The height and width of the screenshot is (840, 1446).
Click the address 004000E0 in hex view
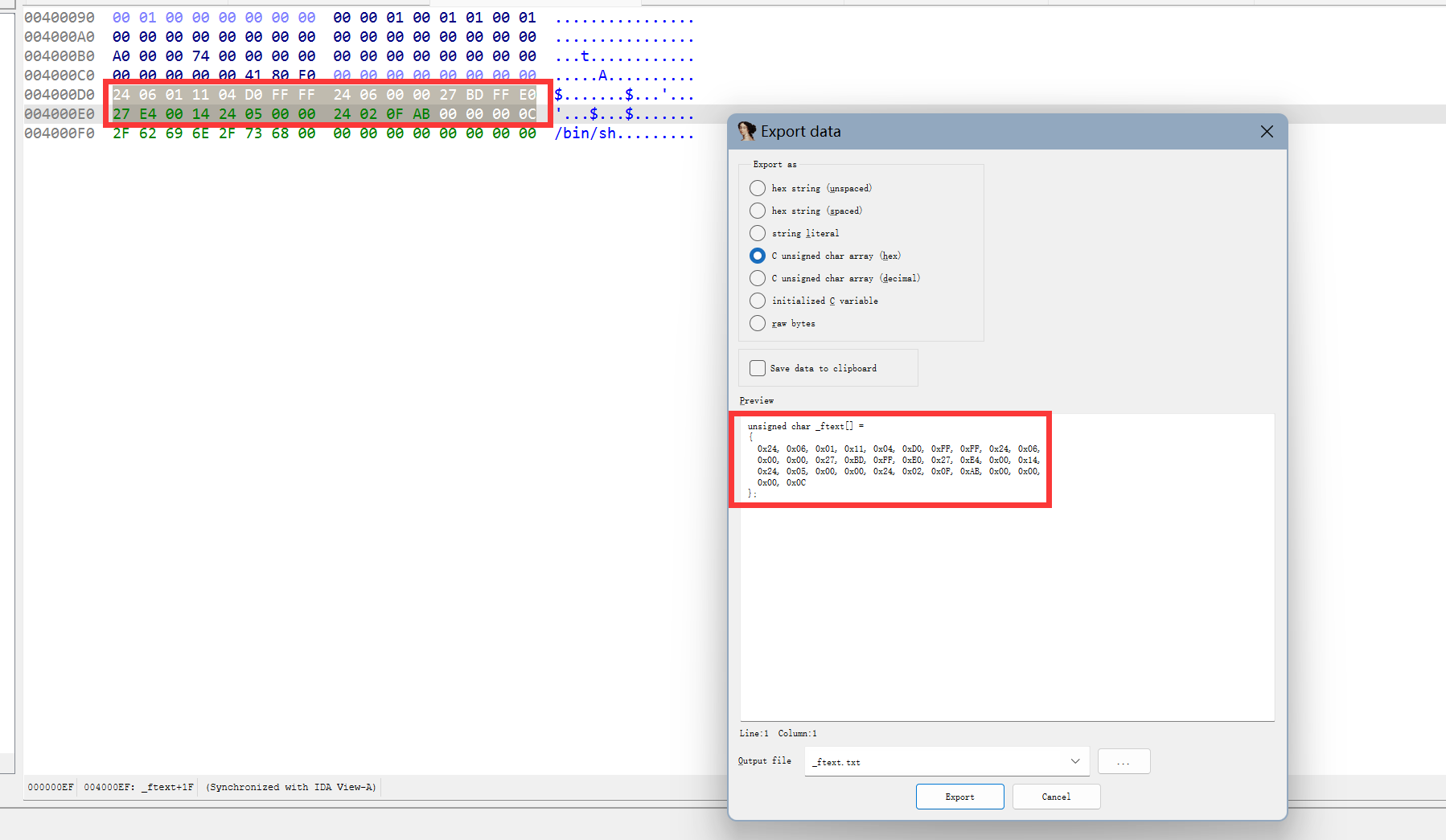click(x=60, y=114)
